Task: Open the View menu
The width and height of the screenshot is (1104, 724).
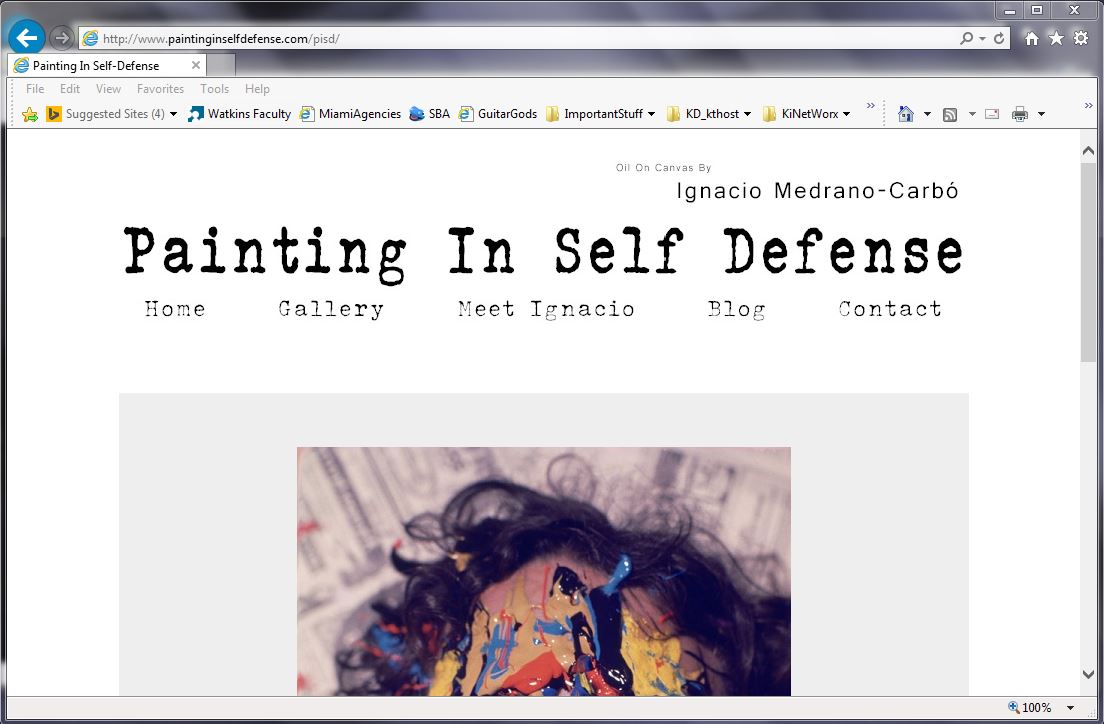Action: tap(108, 89)
